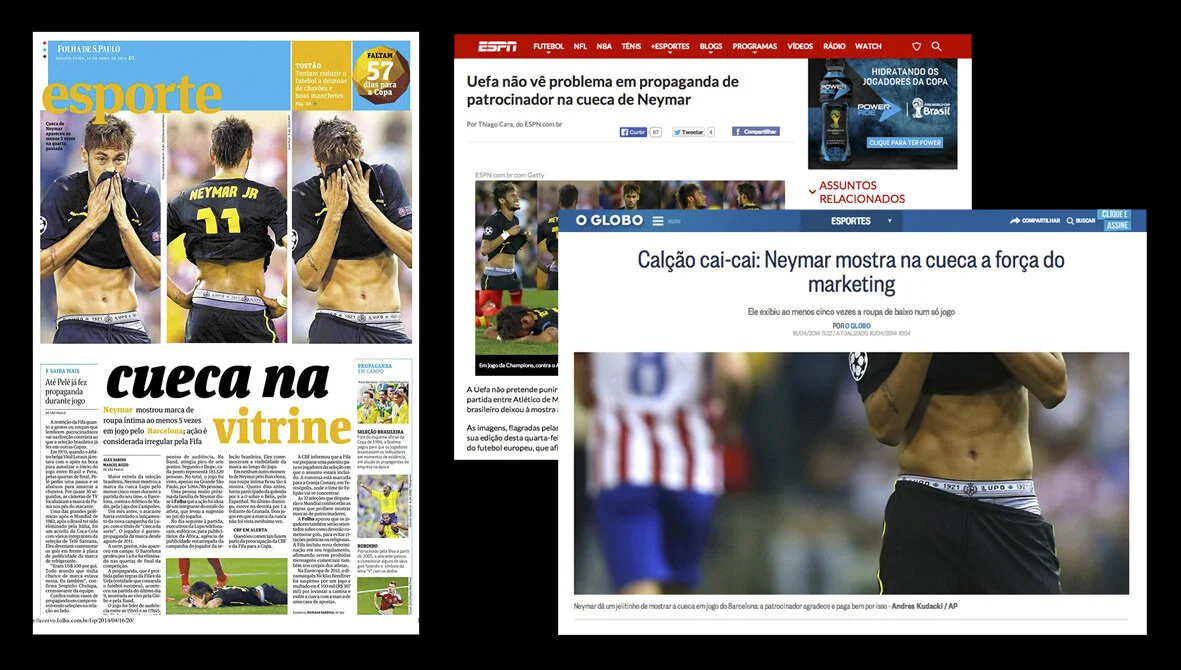Click the 87 like counter beside Curtir
This screenshot has height=670, width=1181.
pos(655,132)
